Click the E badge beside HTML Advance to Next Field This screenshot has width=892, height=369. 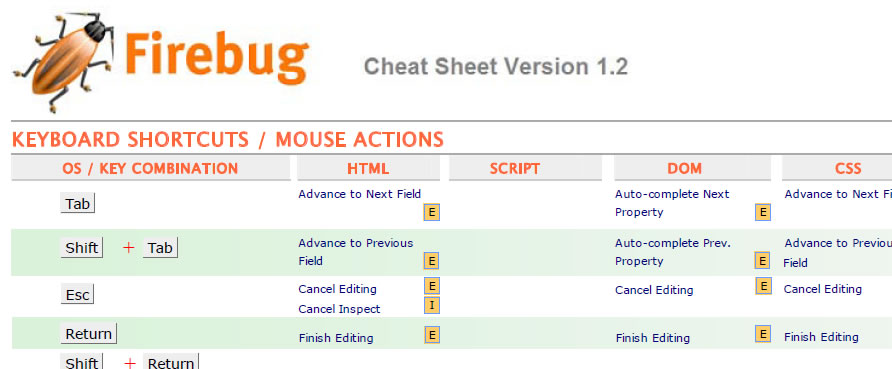432,213
